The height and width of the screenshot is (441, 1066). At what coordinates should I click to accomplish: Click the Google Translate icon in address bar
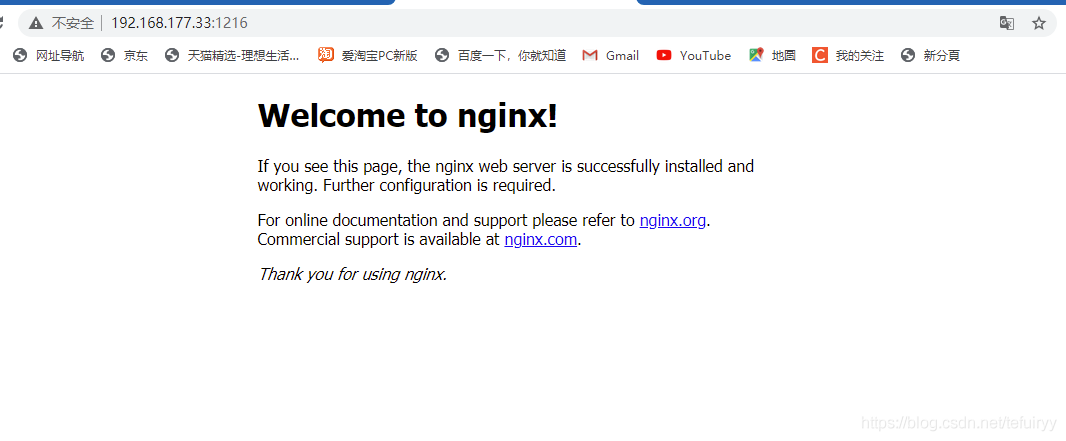click(1007, 24)
